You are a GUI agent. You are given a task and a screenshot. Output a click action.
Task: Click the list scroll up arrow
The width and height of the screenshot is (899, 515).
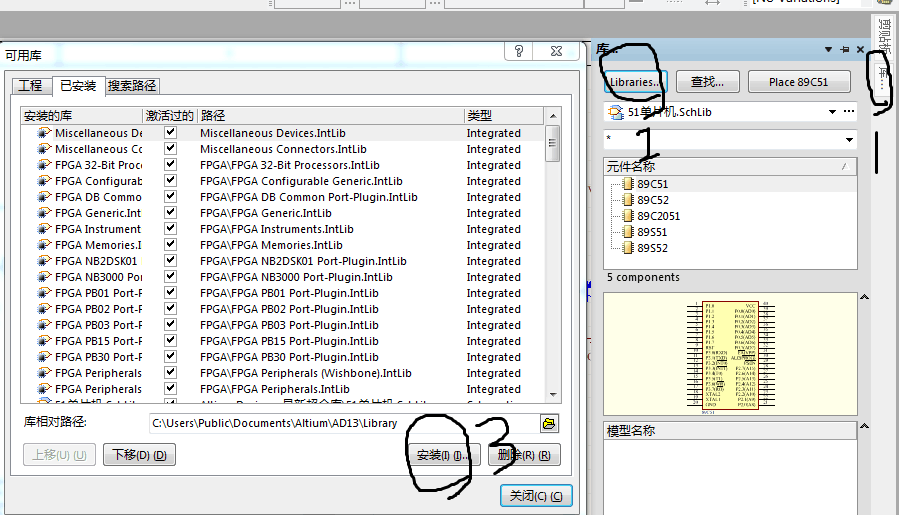[x=553, y=116]
